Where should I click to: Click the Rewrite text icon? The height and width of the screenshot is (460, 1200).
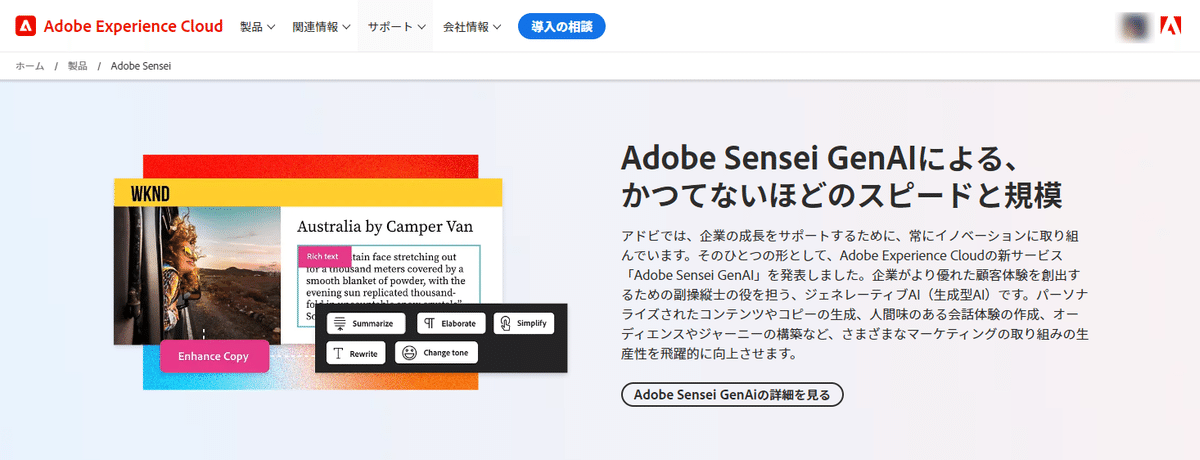(x=339, y=353)
